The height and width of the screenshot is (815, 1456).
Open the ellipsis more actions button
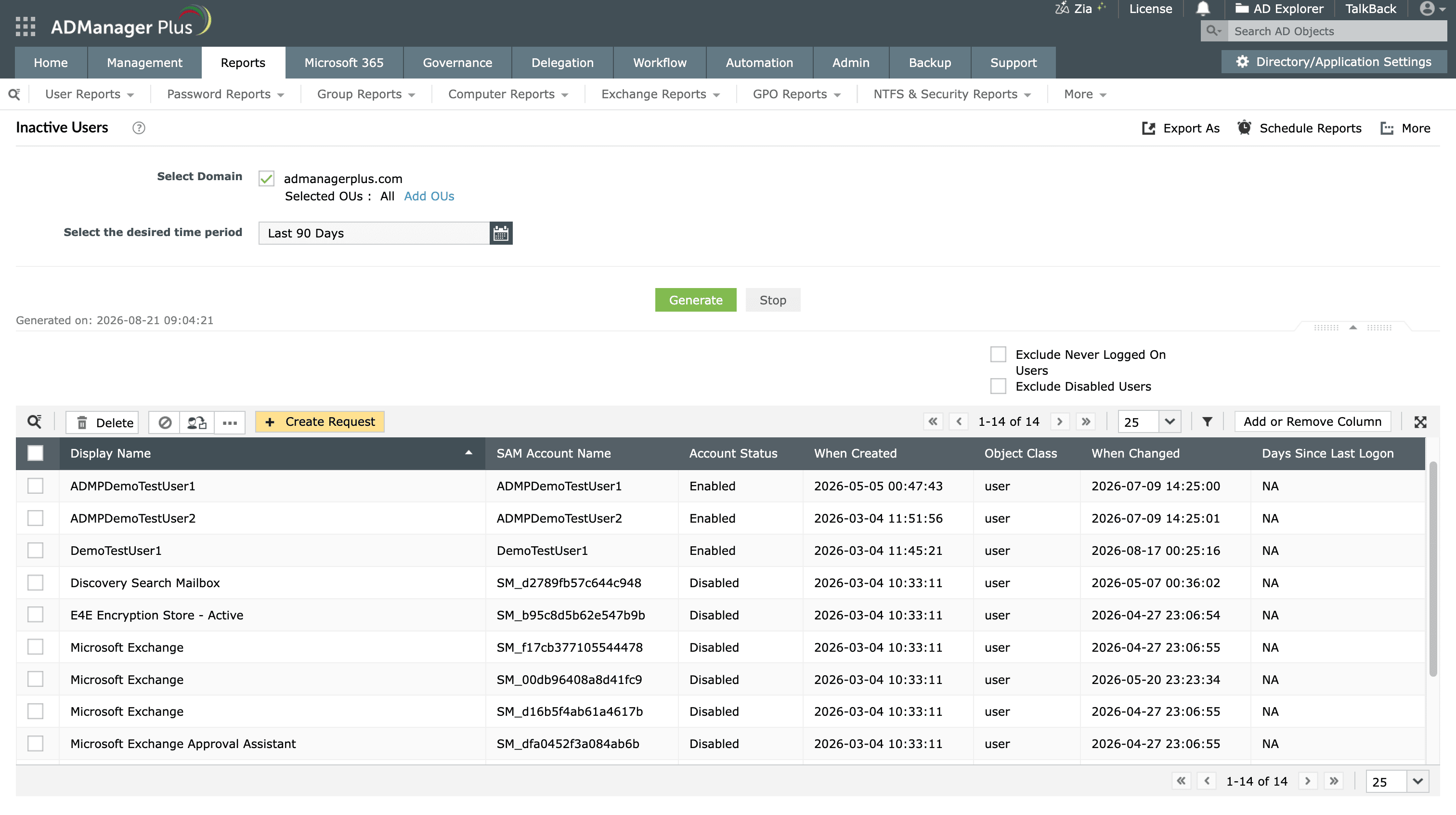point(230,422)
